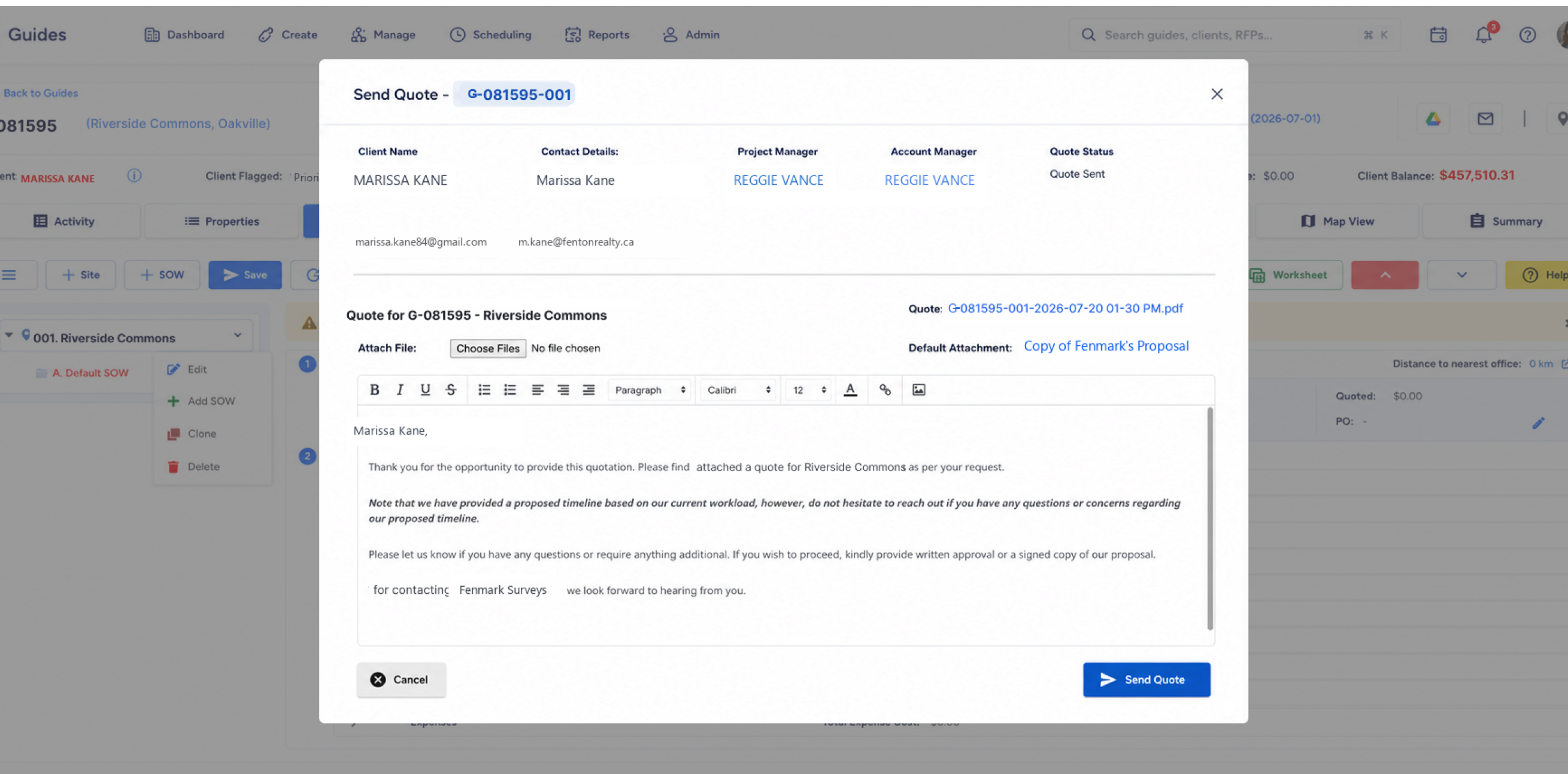Click the email body scrollbar
This screenshot has height=774, width=1568.
1209,519
